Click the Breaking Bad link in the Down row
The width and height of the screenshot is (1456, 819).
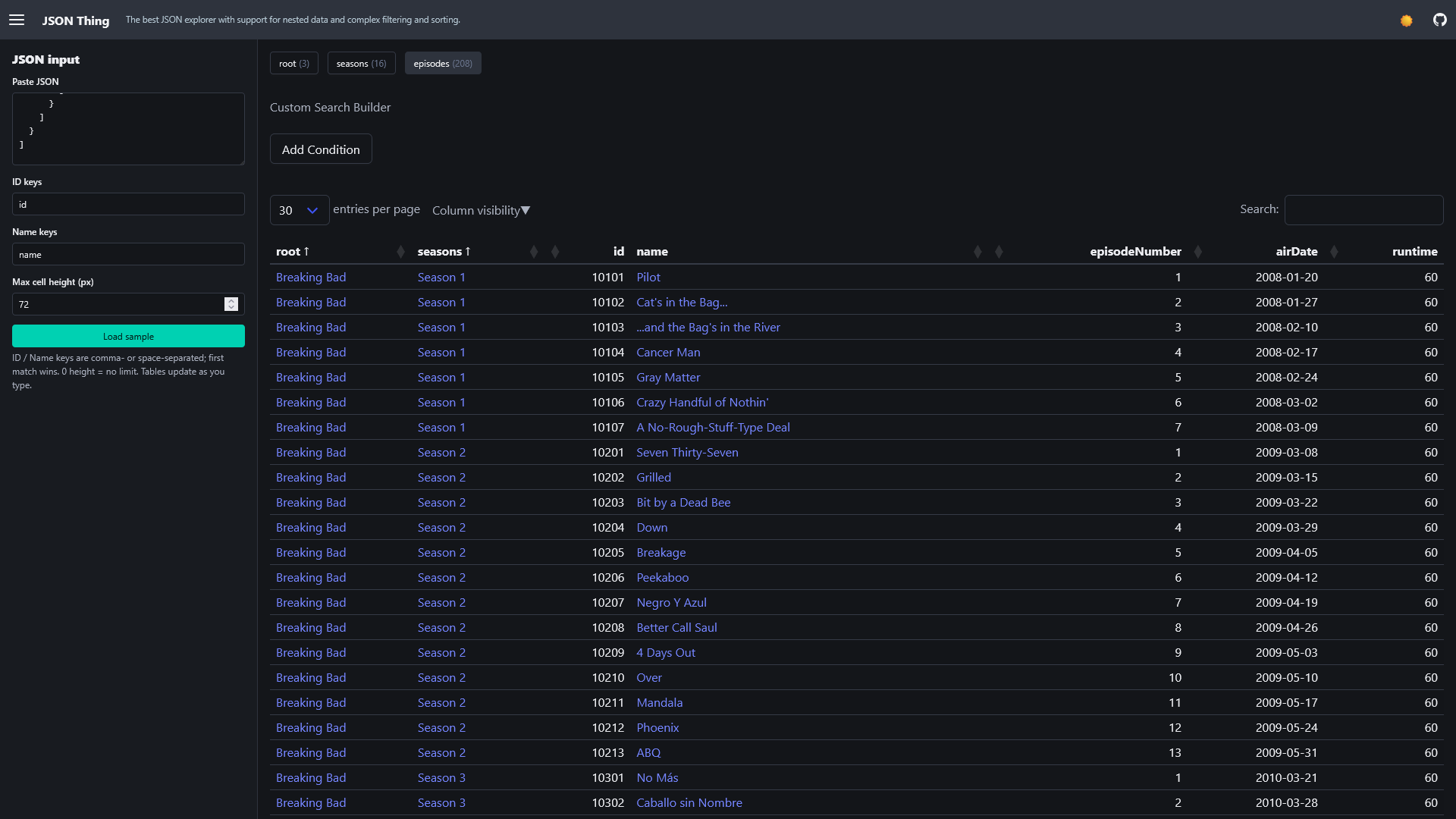point(311,528)
